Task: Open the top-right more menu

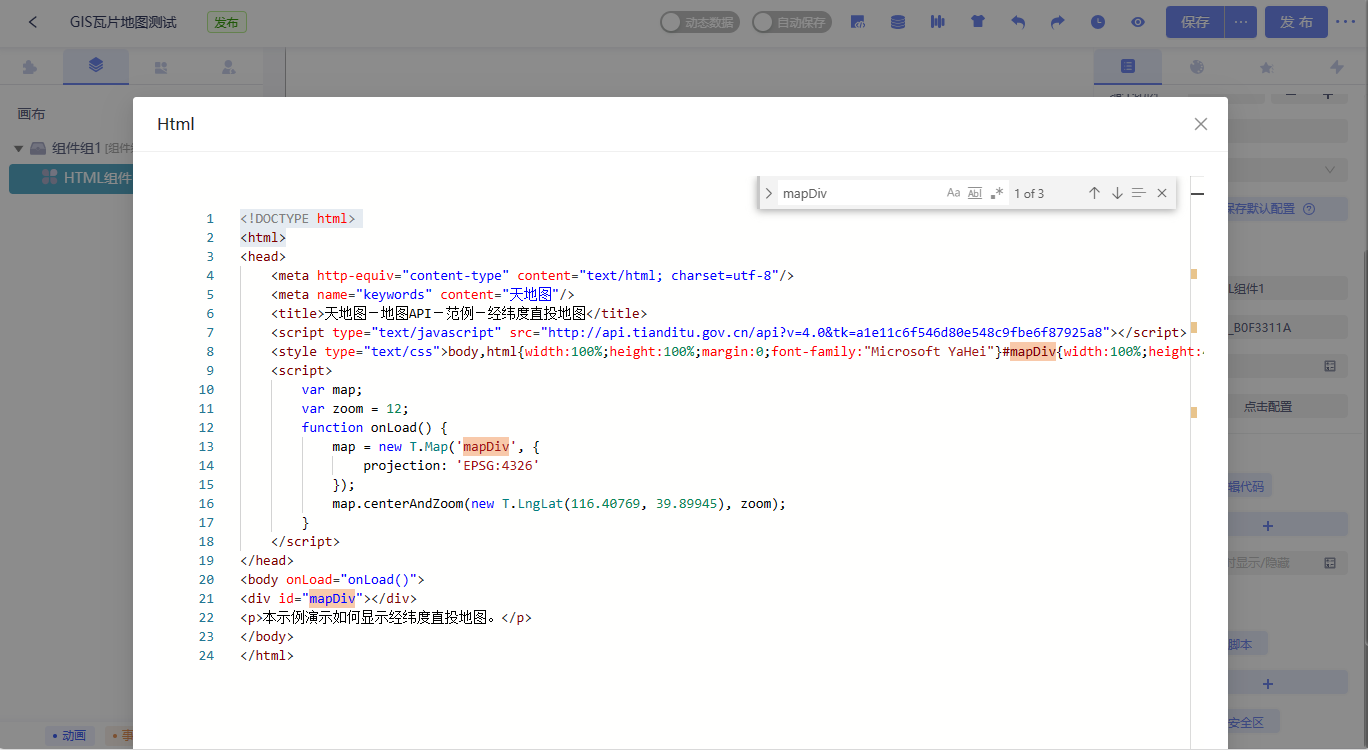Action: [1346, 22]
